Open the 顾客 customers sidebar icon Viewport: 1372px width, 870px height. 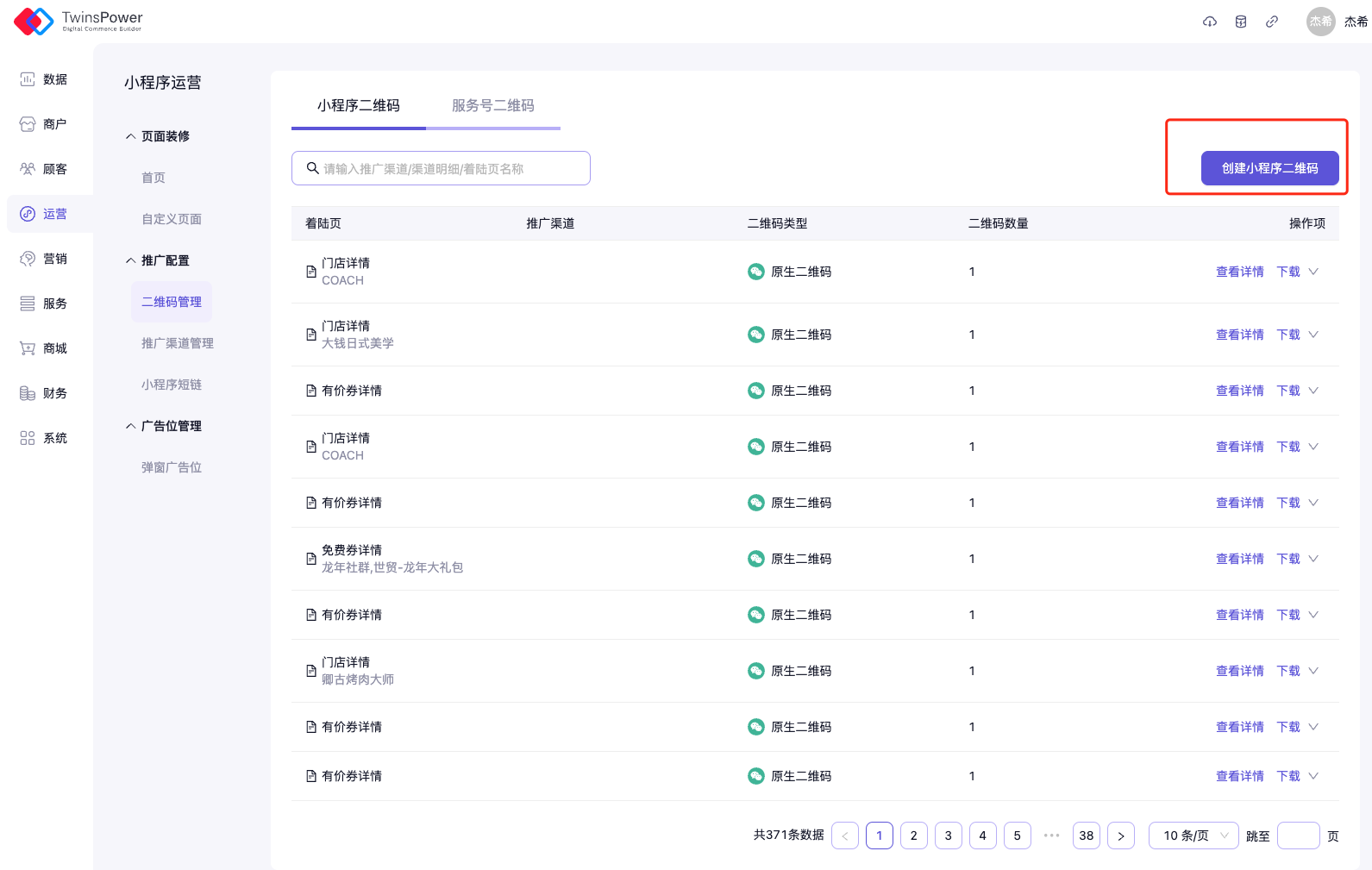click(28, 169)
